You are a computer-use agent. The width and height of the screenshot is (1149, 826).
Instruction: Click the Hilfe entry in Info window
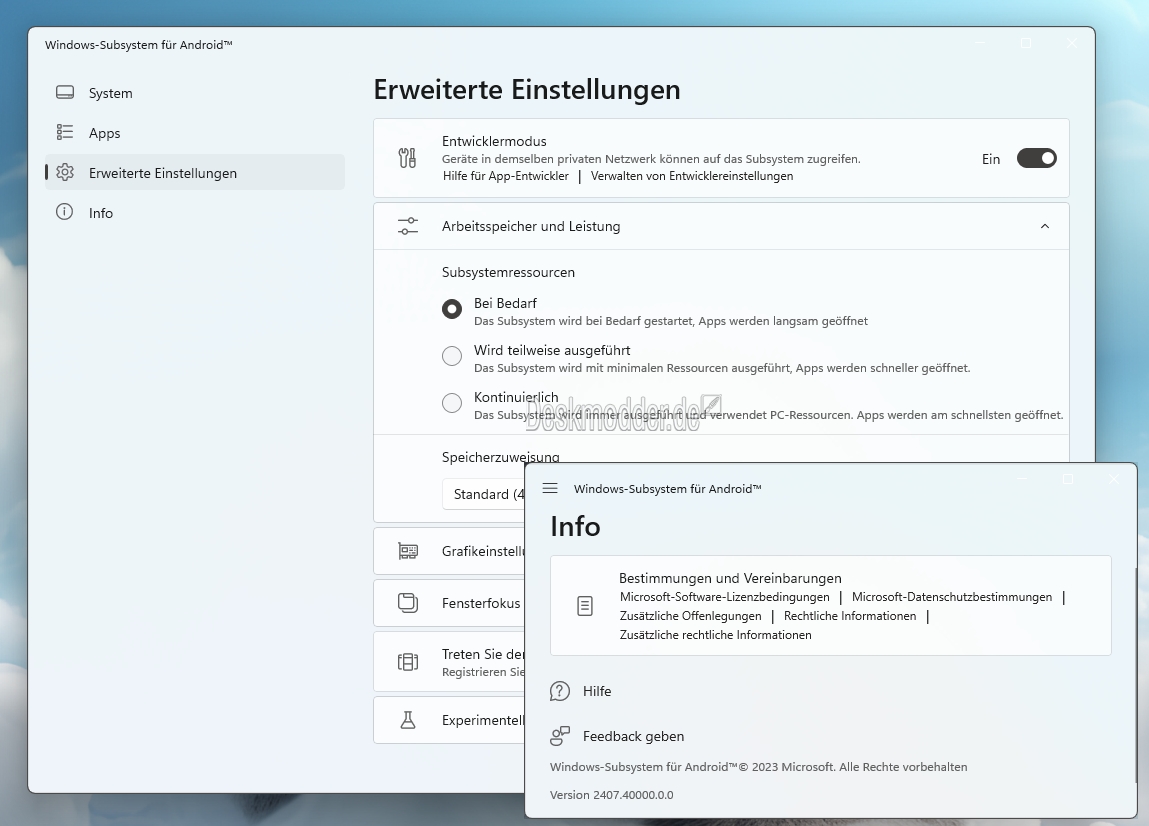click(x=596, y=690)
